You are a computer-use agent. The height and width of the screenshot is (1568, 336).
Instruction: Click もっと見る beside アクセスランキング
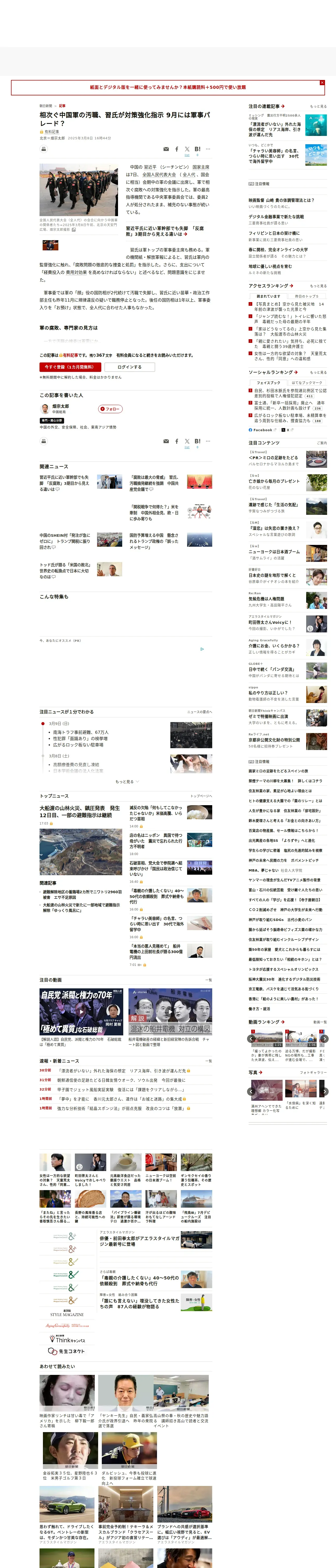pos(318,286)
